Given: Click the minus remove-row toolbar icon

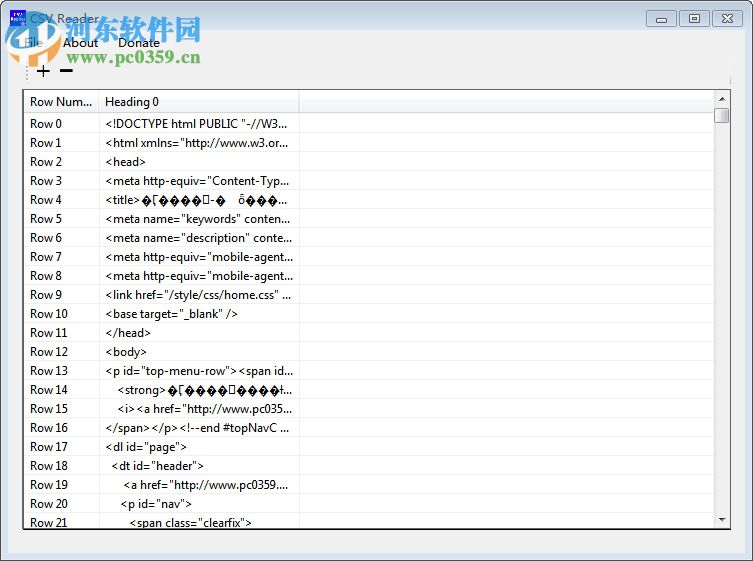Looking at the screenshot, I should [x=66, y=71].
